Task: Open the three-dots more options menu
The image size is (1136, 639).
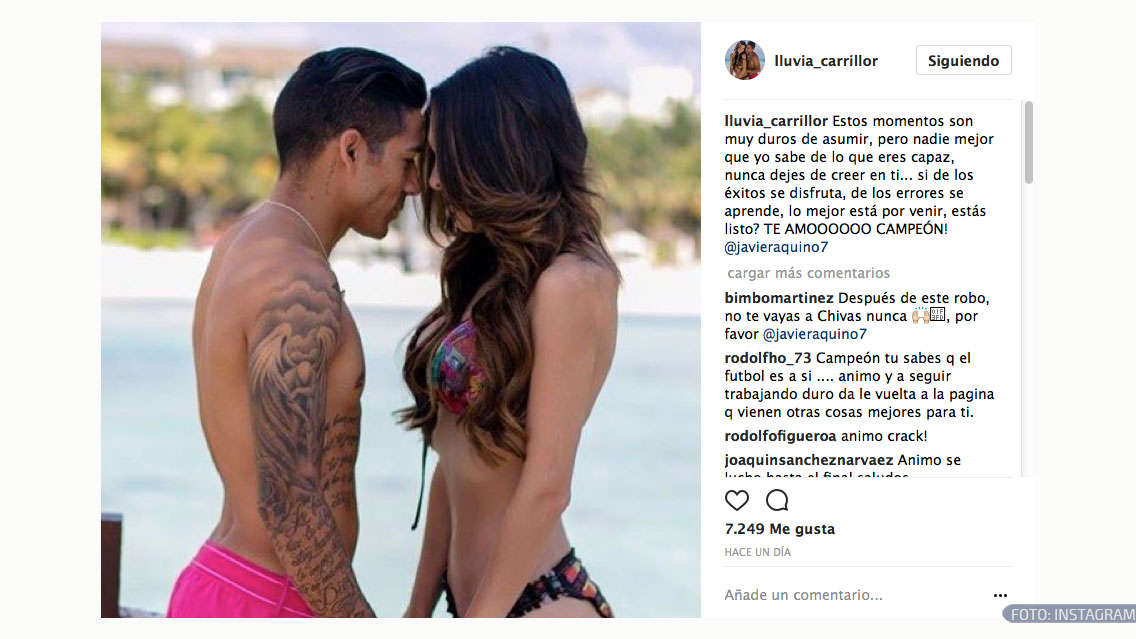Action: pos(1001,596)
